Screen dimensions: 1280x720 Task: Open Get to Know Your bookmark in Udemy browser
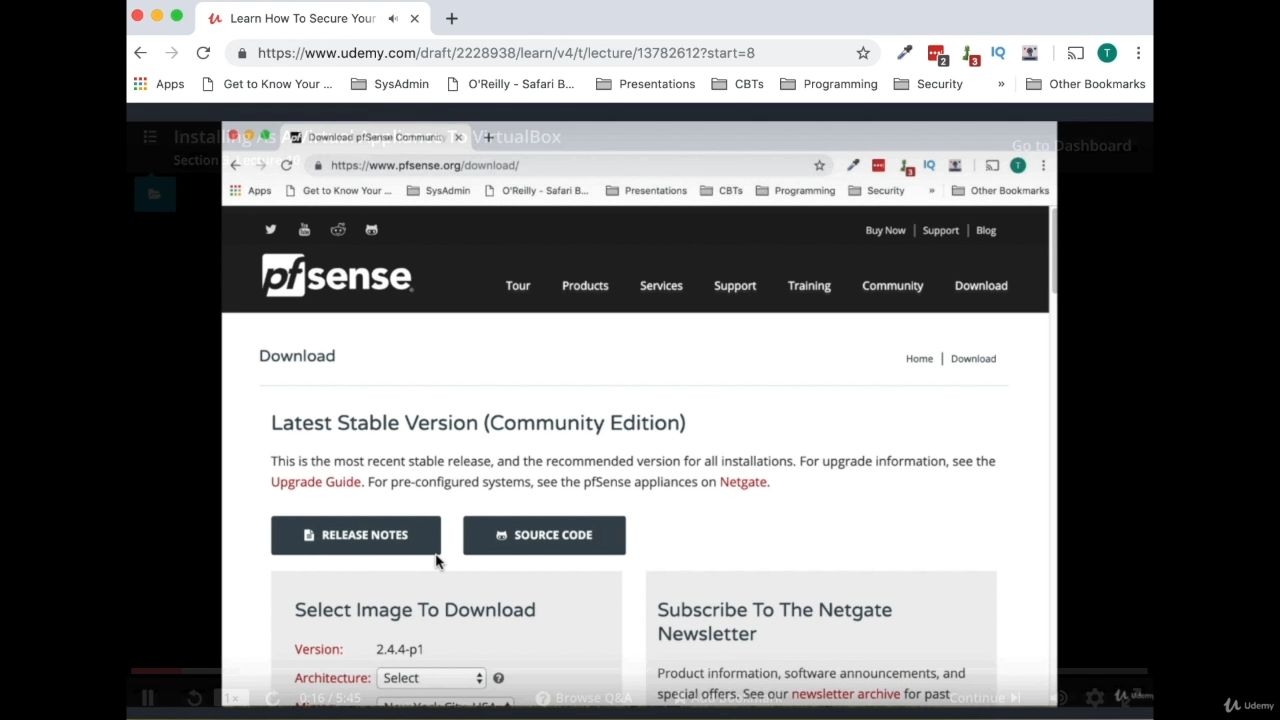pos(267,84)
